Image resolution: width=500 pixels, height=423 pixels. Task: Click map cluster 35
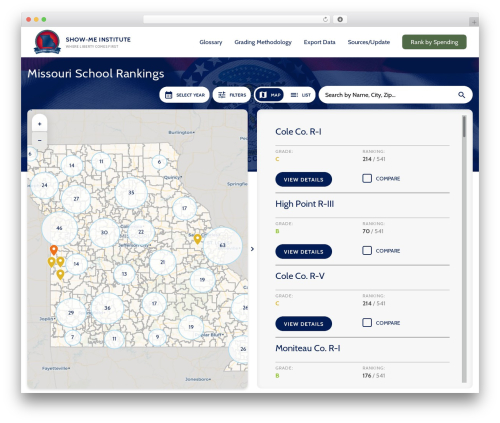click(x=131, y=193)
